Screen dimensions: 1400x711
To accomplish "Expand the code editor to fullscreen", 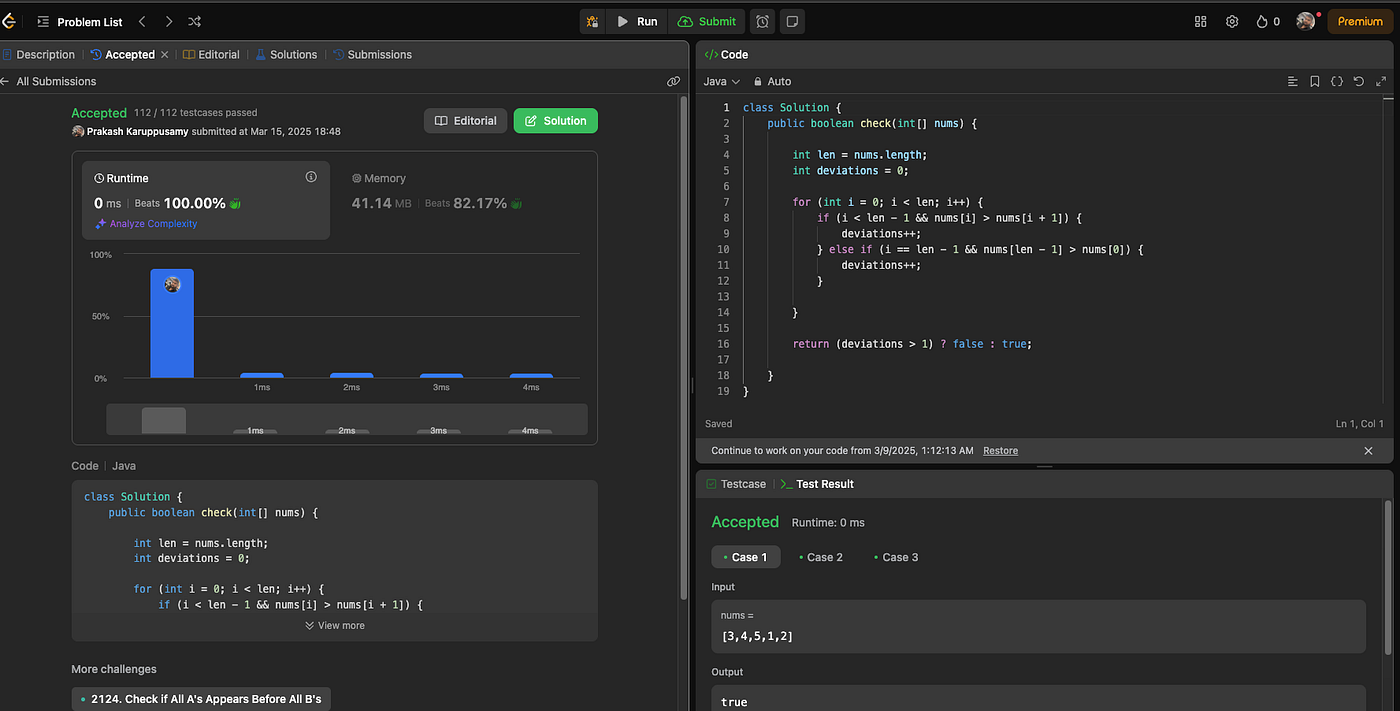I will 1382,81.
